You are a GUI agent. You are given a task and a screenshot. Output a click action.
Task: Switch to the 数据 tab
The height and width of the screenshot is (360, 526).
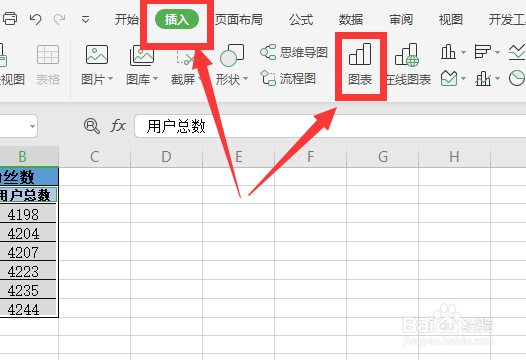pos(351,19)
